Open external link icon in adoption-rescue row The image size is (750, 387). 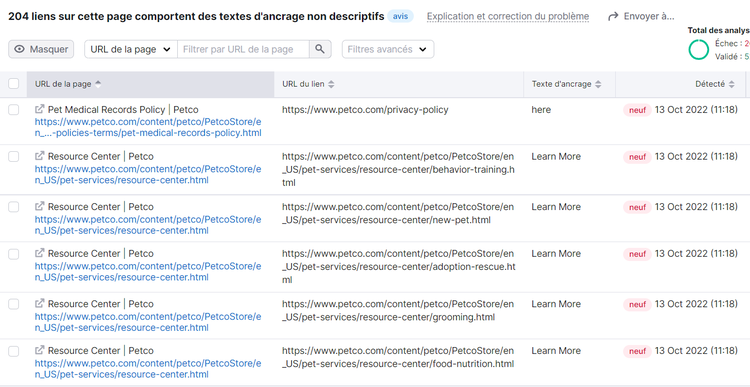[40, 253]
